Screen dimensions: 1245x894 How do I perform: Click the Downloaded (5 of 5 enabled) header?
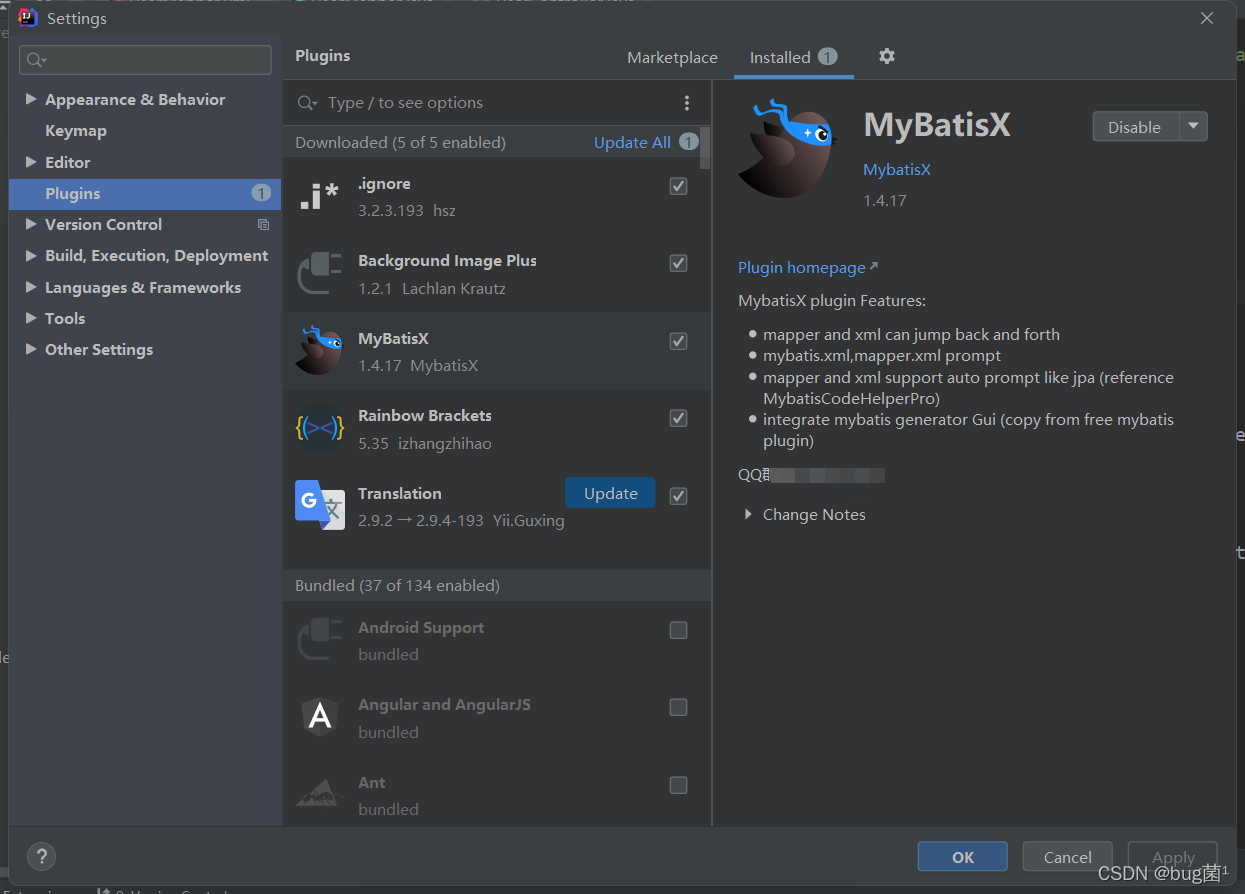(400, 142)
